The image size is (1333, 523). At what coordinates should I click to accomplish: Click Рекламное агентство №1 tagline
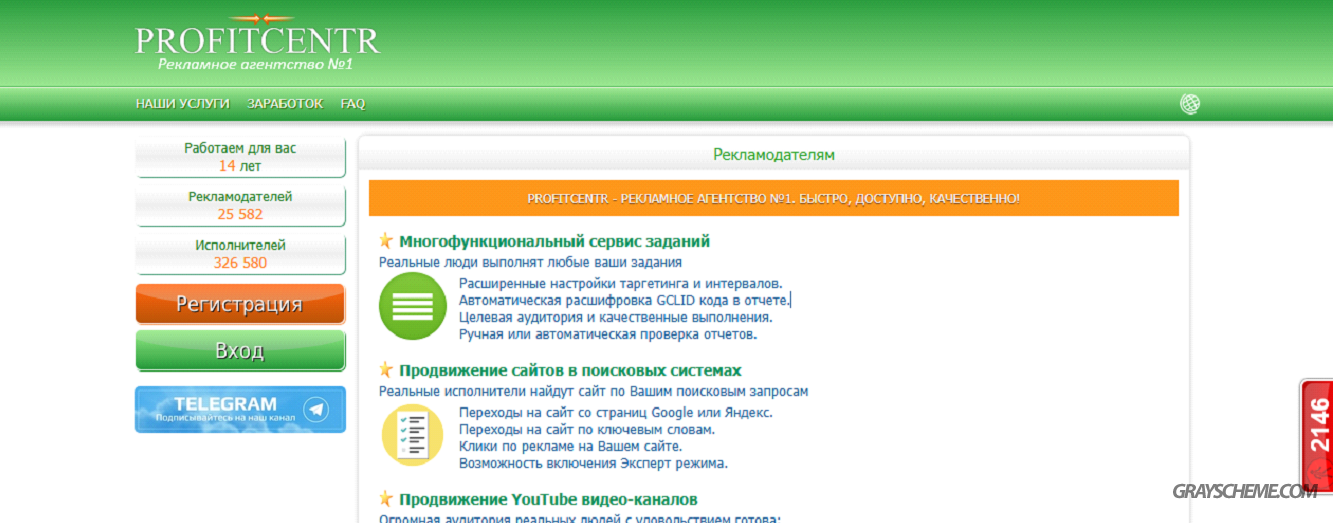point(255,64)
